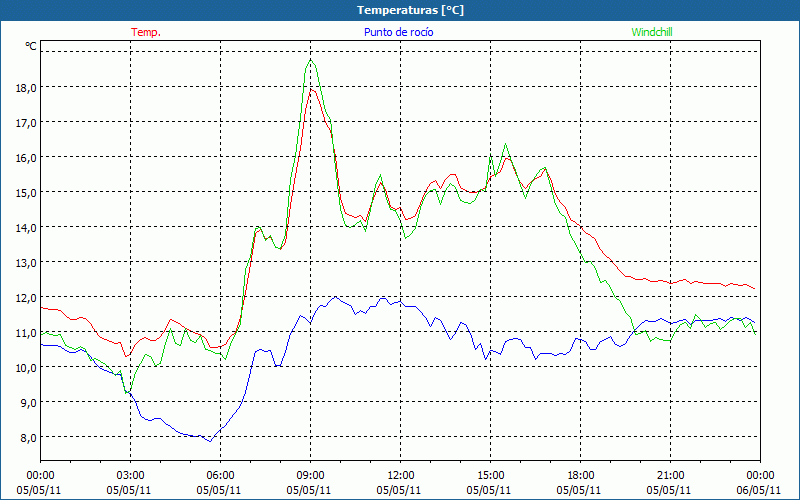This screenshot has height=500, width=800.
Task: Click the blue Punto de rocío legend label
Action: 398,32
